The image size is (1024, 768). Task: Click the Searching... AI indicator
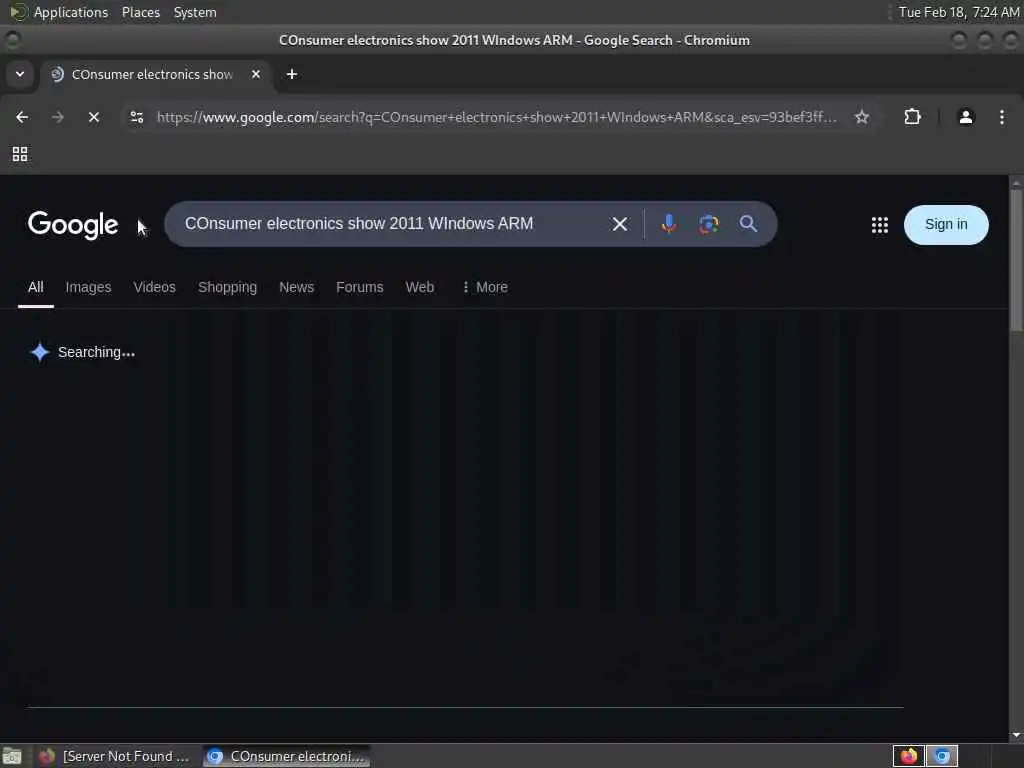coord(83,352)
